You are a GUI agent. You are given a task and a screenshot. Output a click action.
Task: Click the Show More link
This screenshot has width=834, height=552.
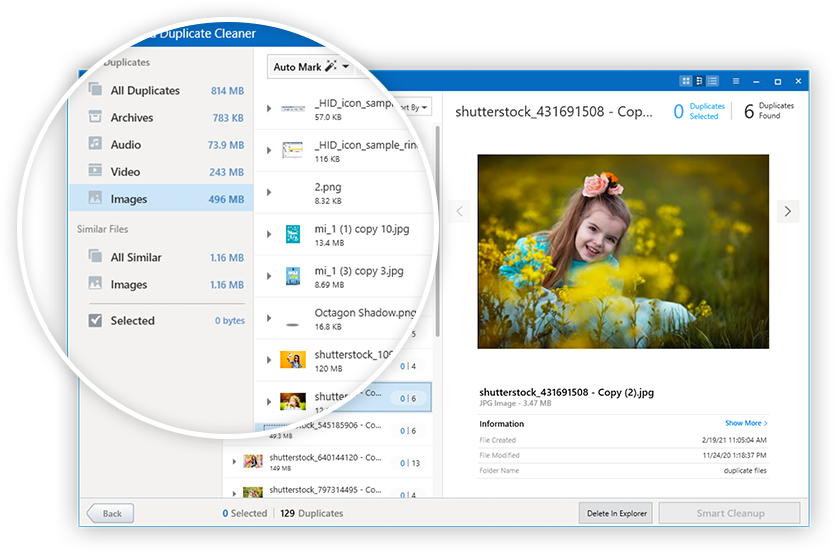point(746,423)
